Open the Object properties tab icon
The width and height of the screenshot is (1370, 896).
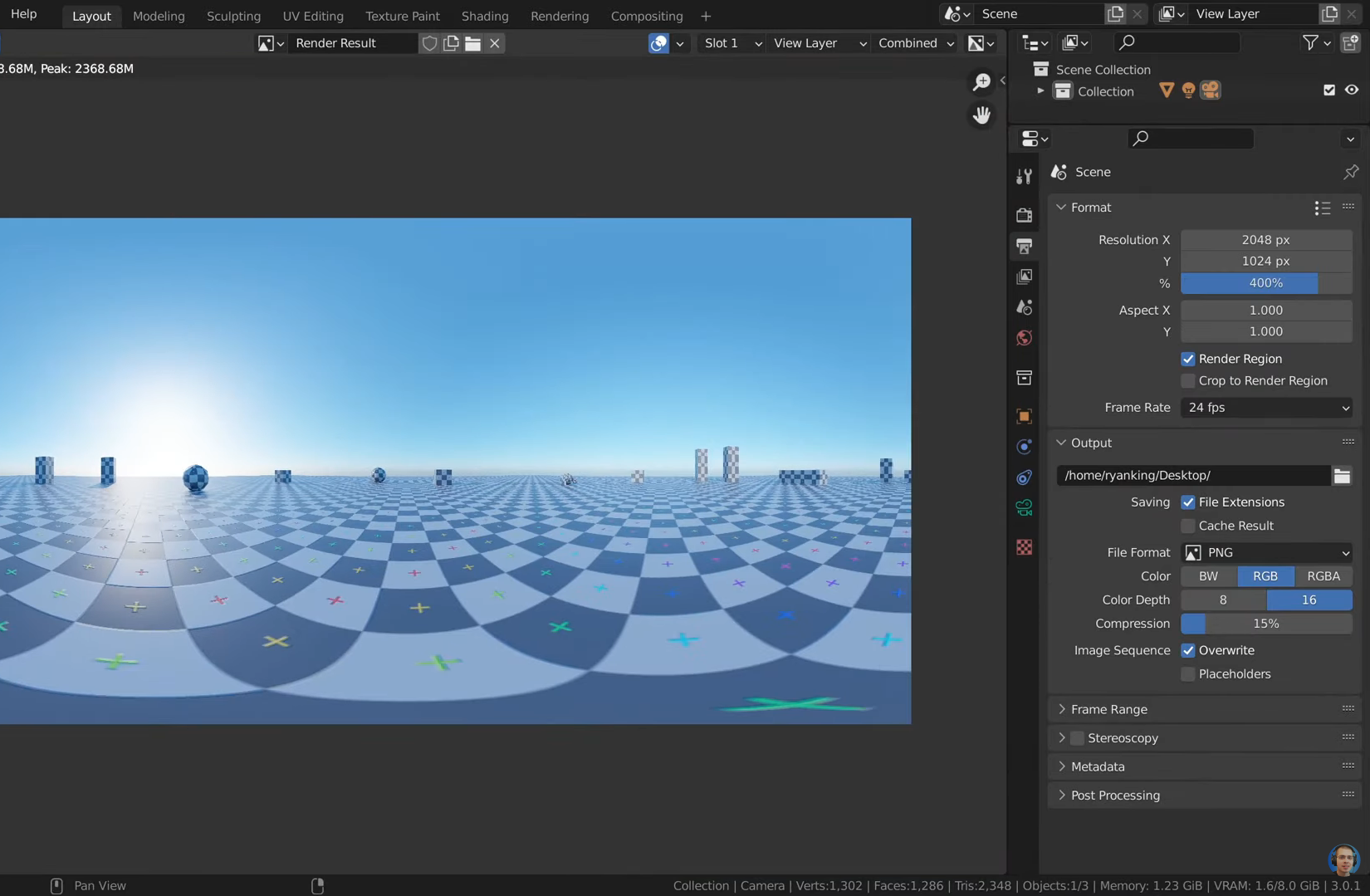coord(1024,416)
